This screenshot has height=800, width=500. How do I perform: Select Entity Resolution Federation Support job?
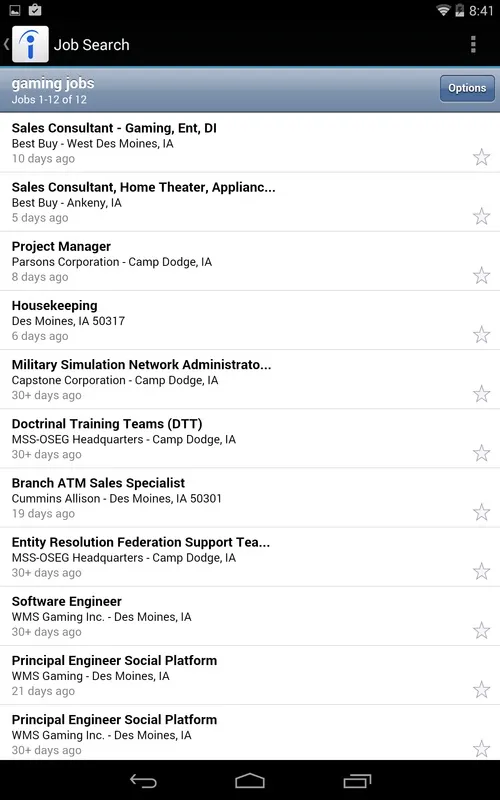[250, 557]
